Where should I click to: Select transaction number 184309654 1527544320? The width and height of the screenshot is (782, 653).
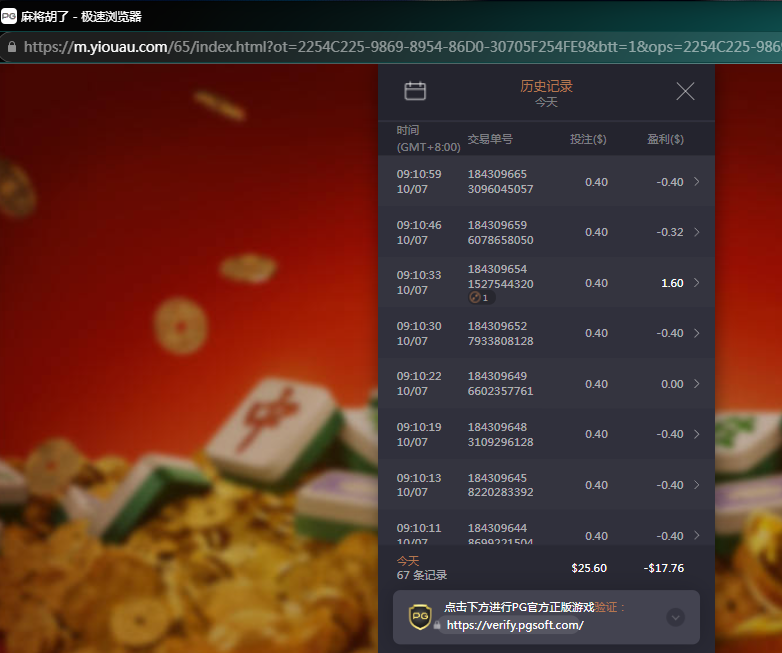click(x=500, y=276)
